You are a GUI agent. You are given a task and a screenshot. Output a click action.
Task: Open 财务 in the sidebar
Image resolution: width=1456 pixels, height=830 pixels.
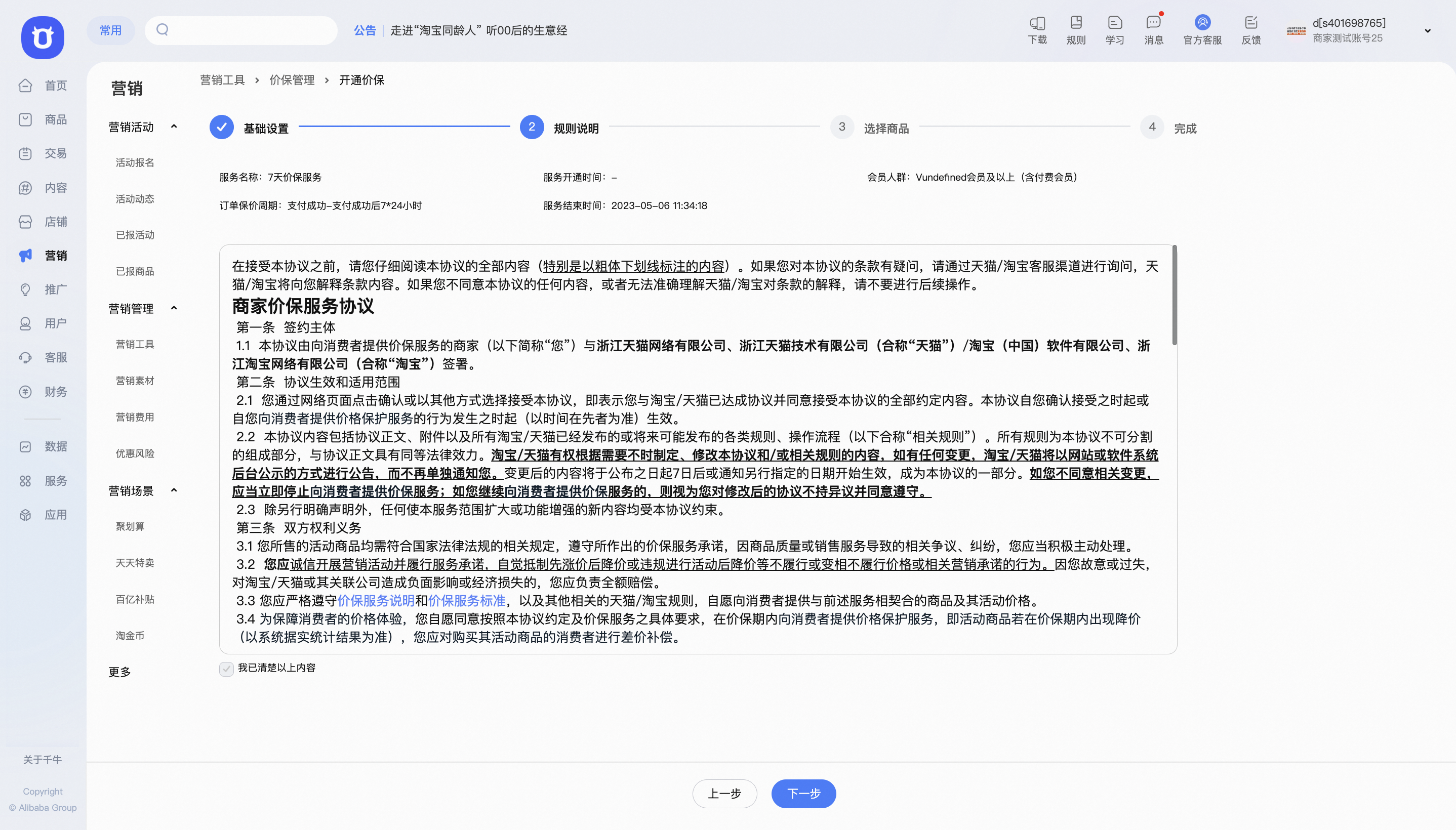[x=44, y=392]
